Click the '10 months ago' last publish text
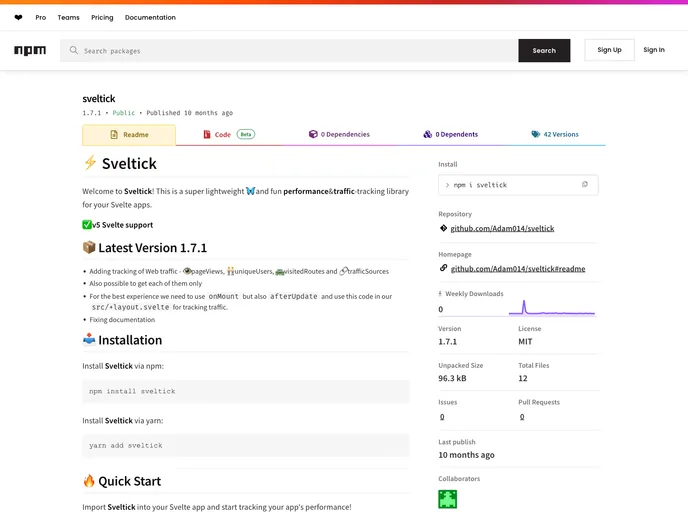 (466, 455)
